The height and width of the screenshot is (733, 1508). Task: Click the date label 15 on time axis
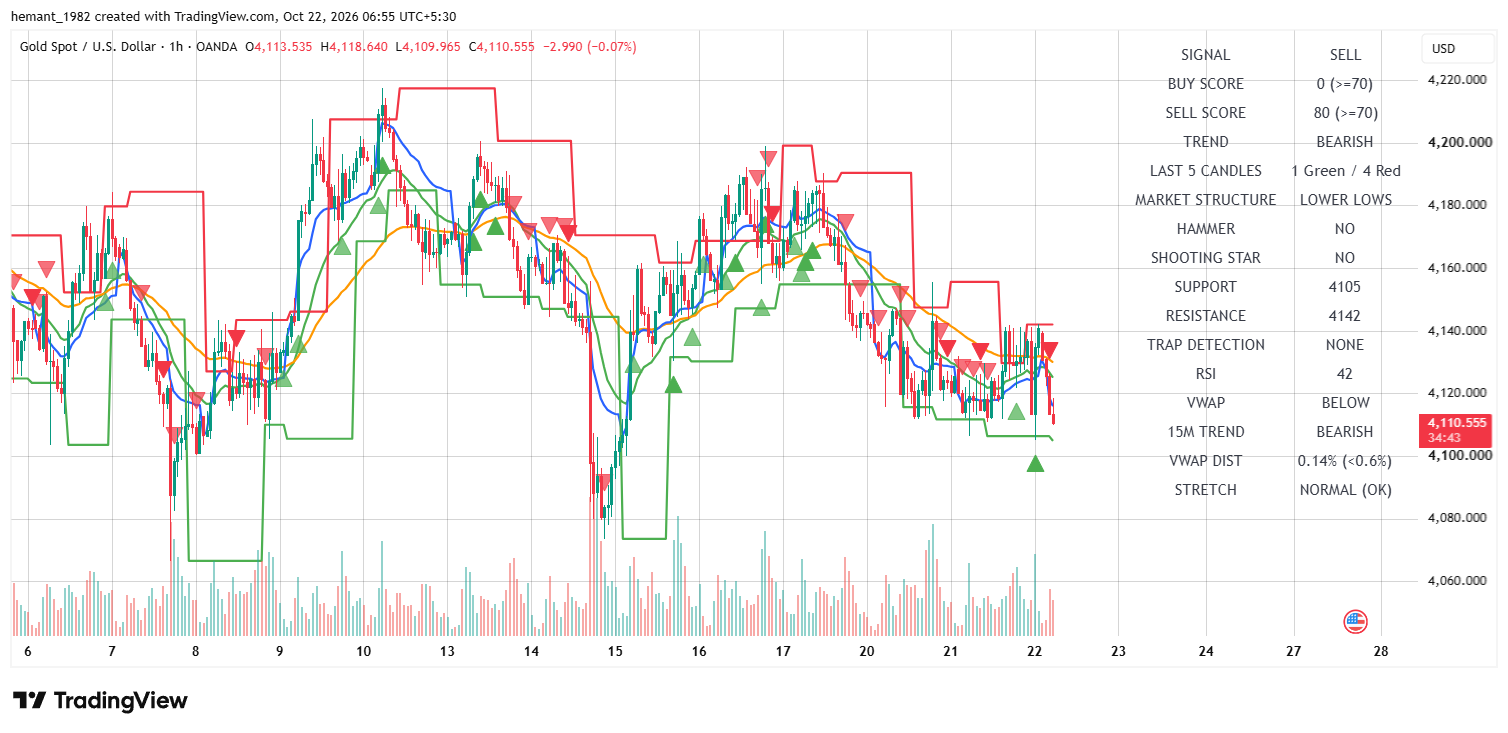(615, 652)
